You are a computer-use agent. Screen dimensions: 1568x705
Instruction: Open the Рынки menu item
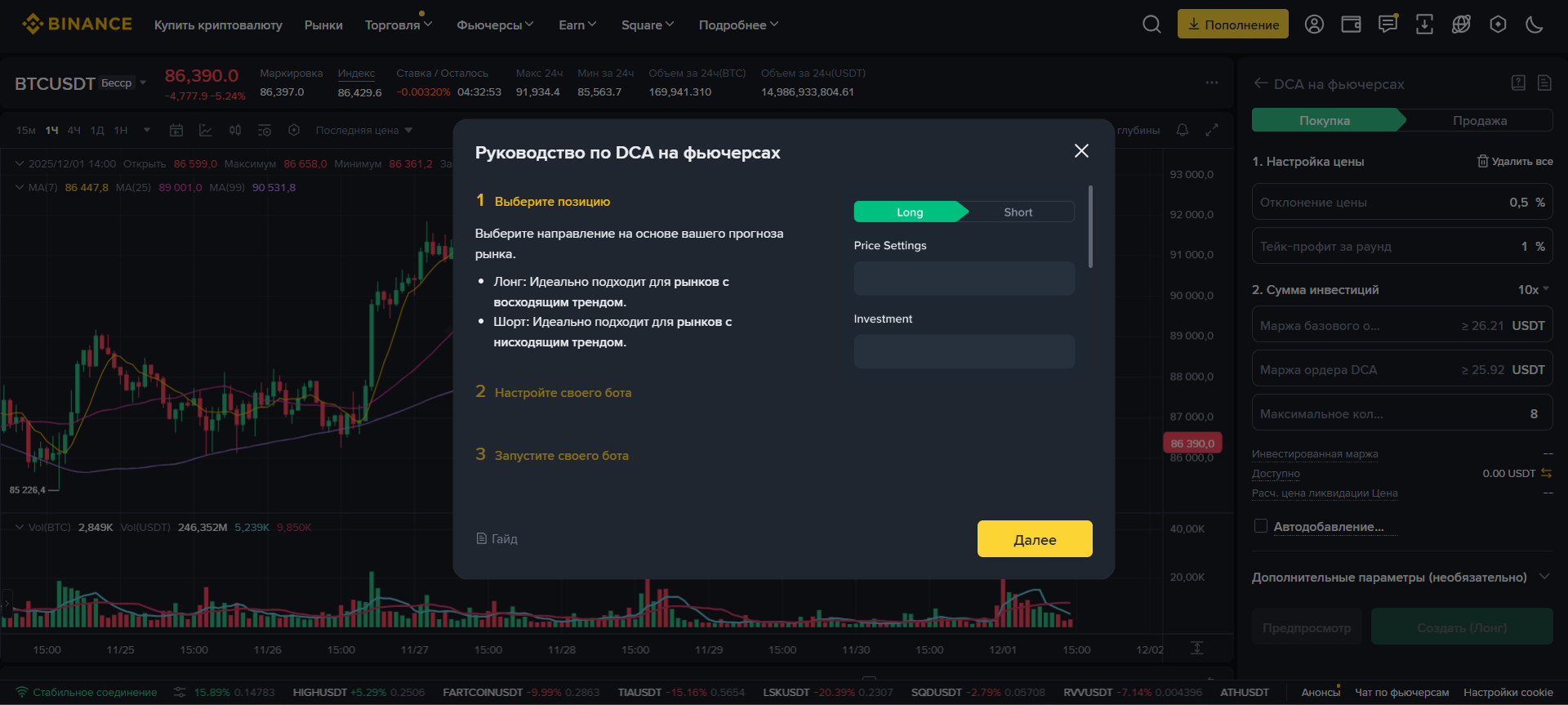click(x=323, y=25)
